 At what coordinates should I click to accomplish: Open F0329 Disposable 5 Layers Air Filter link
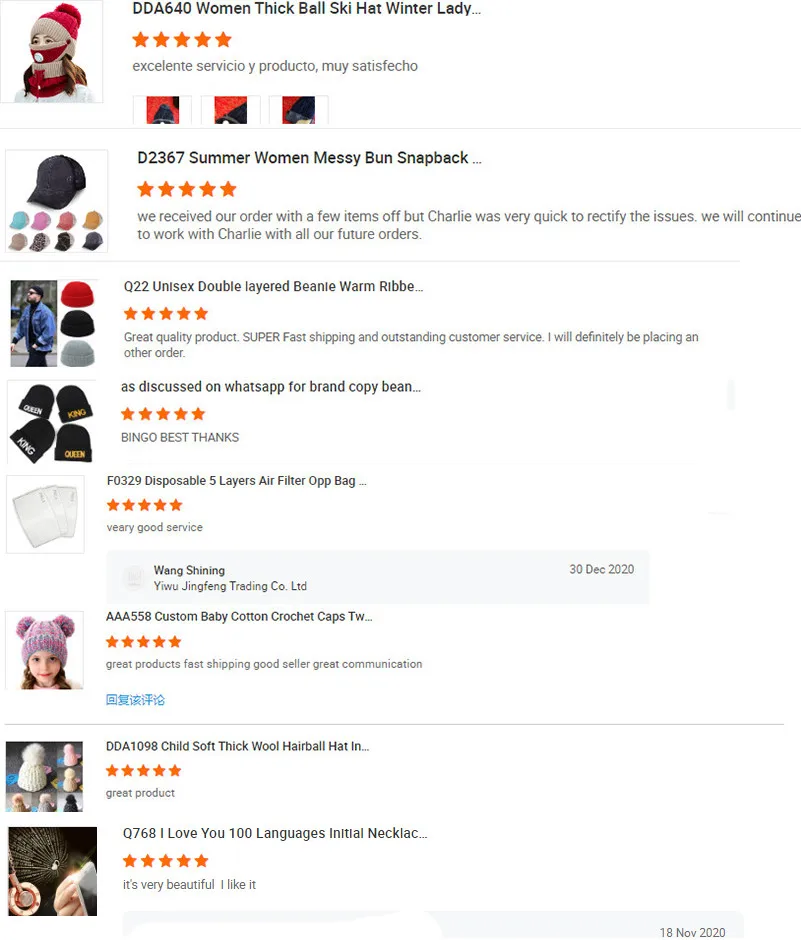236,481
